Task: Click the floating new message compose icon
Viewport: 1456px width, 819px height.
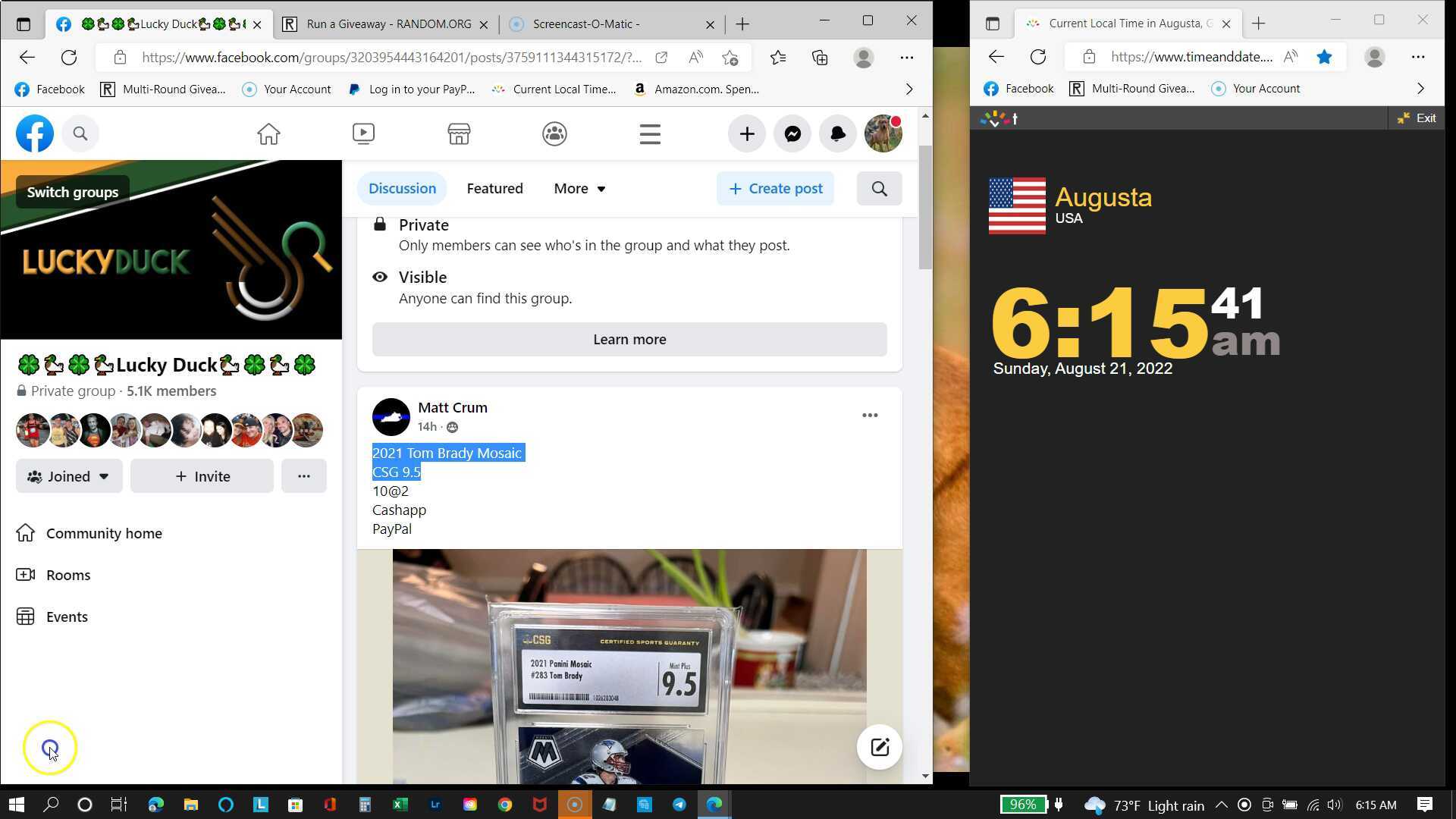Action: point(880,748)
